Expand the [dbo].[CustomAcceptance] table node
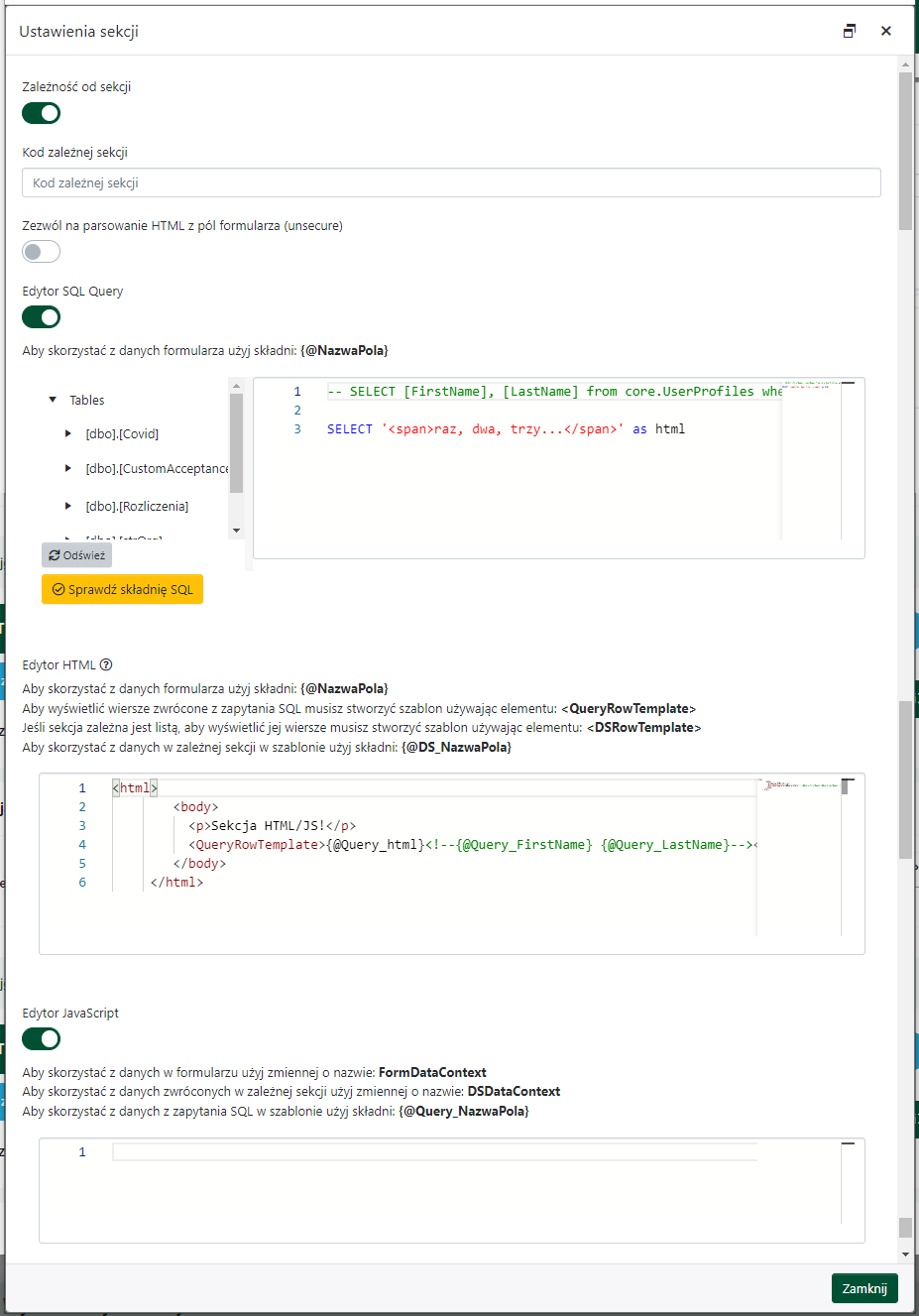The image size is (919, 1316). tap(67, 469)
